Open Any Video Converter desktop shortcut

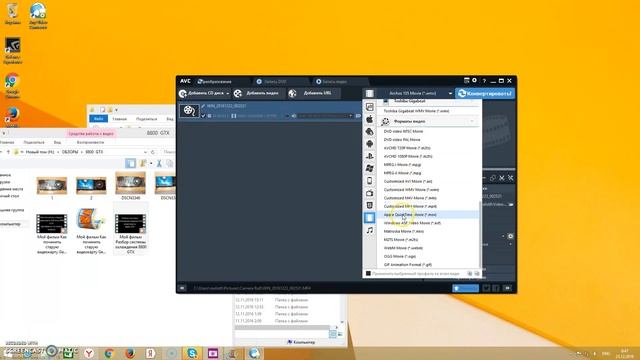pyautogui.click(x=38, y=16)
